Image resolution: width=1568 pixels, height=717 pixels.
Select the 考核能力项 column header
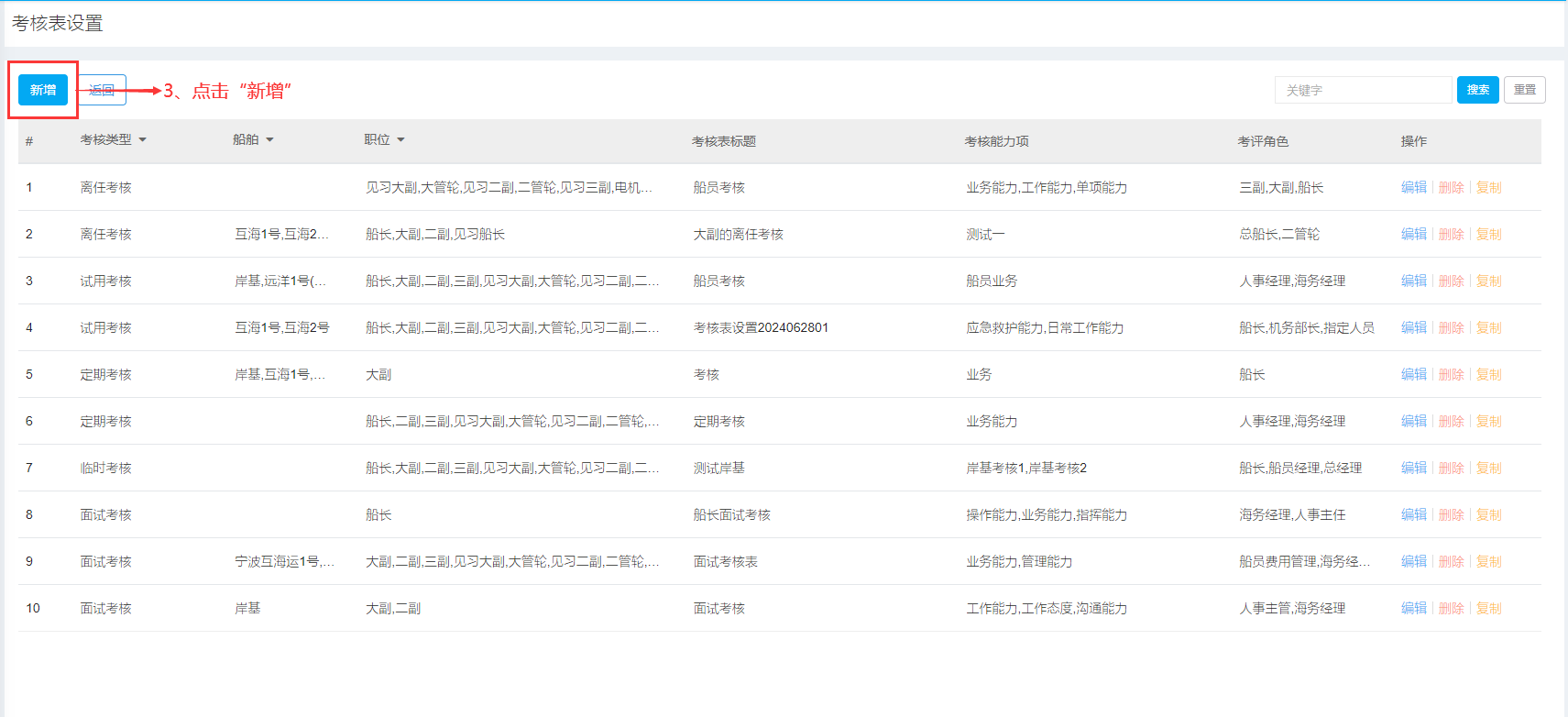(x=996, y=141)
